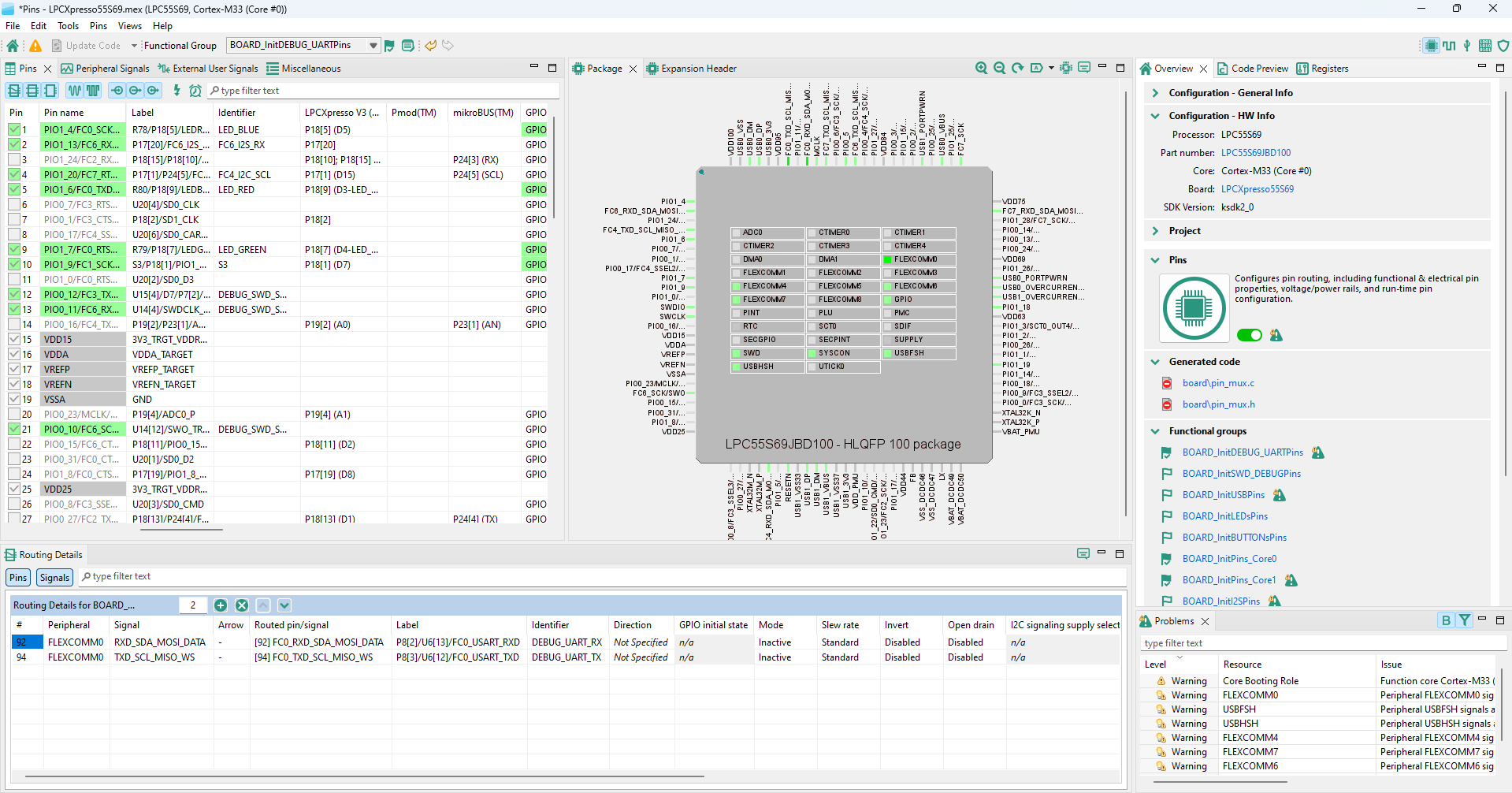Expand Configuration - General Info section
Image resolution: width=1512 pixels, height=793 pixels.
point(1155,93)
